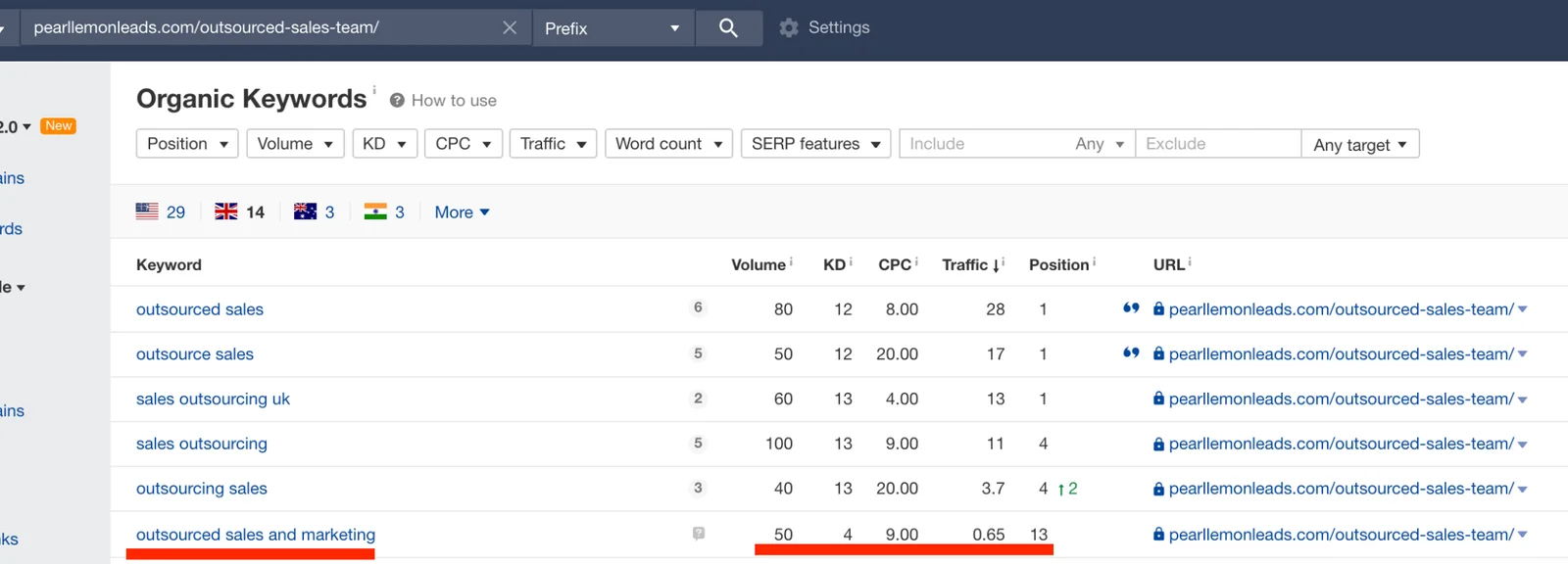Screen dimensions: 1568x564
Task: Sort by KD column header
Action: pos(835,264)
